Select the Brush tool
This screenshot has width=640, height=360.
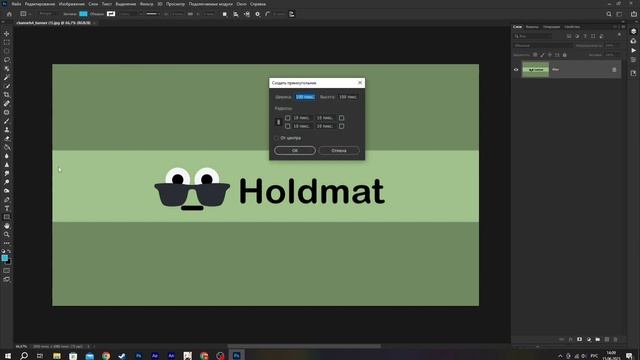coord(7,121)
